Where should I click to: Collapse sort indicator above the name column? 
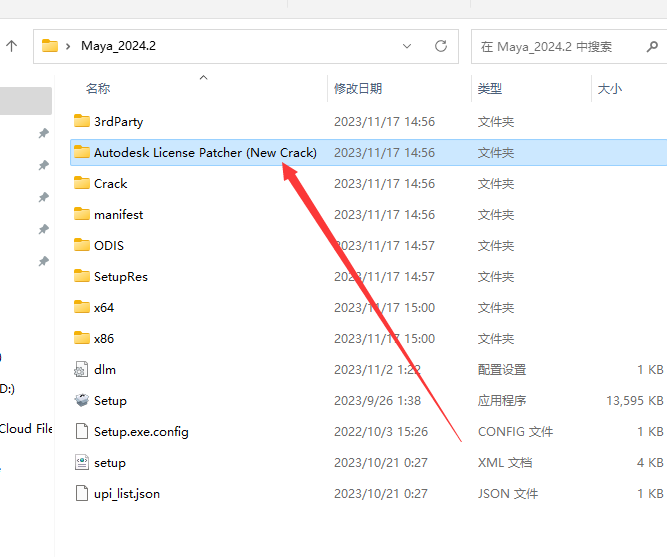coord(203,76)
